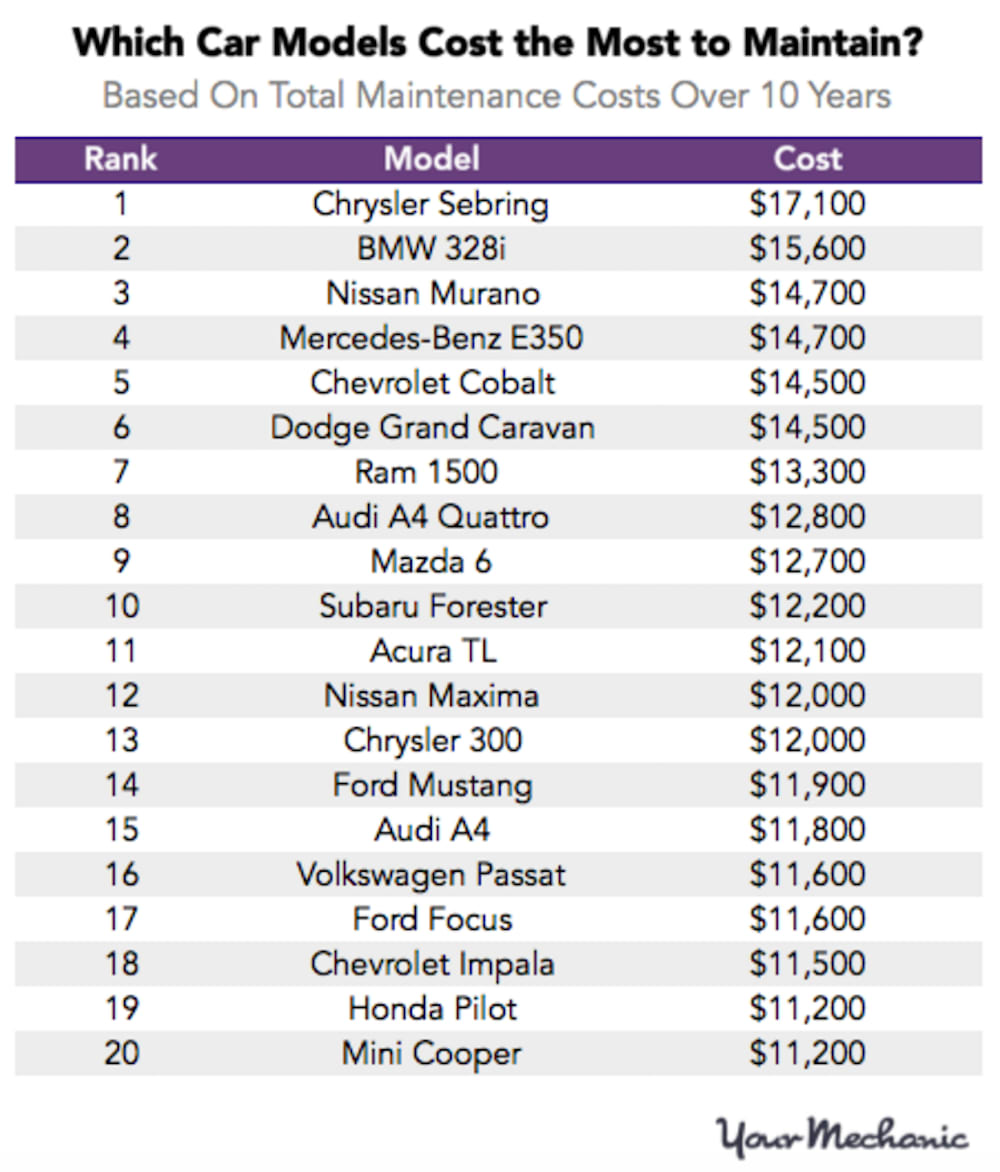Select the Nissan Murano row name
The image size is (1000, 1172).
pos(432,294)
